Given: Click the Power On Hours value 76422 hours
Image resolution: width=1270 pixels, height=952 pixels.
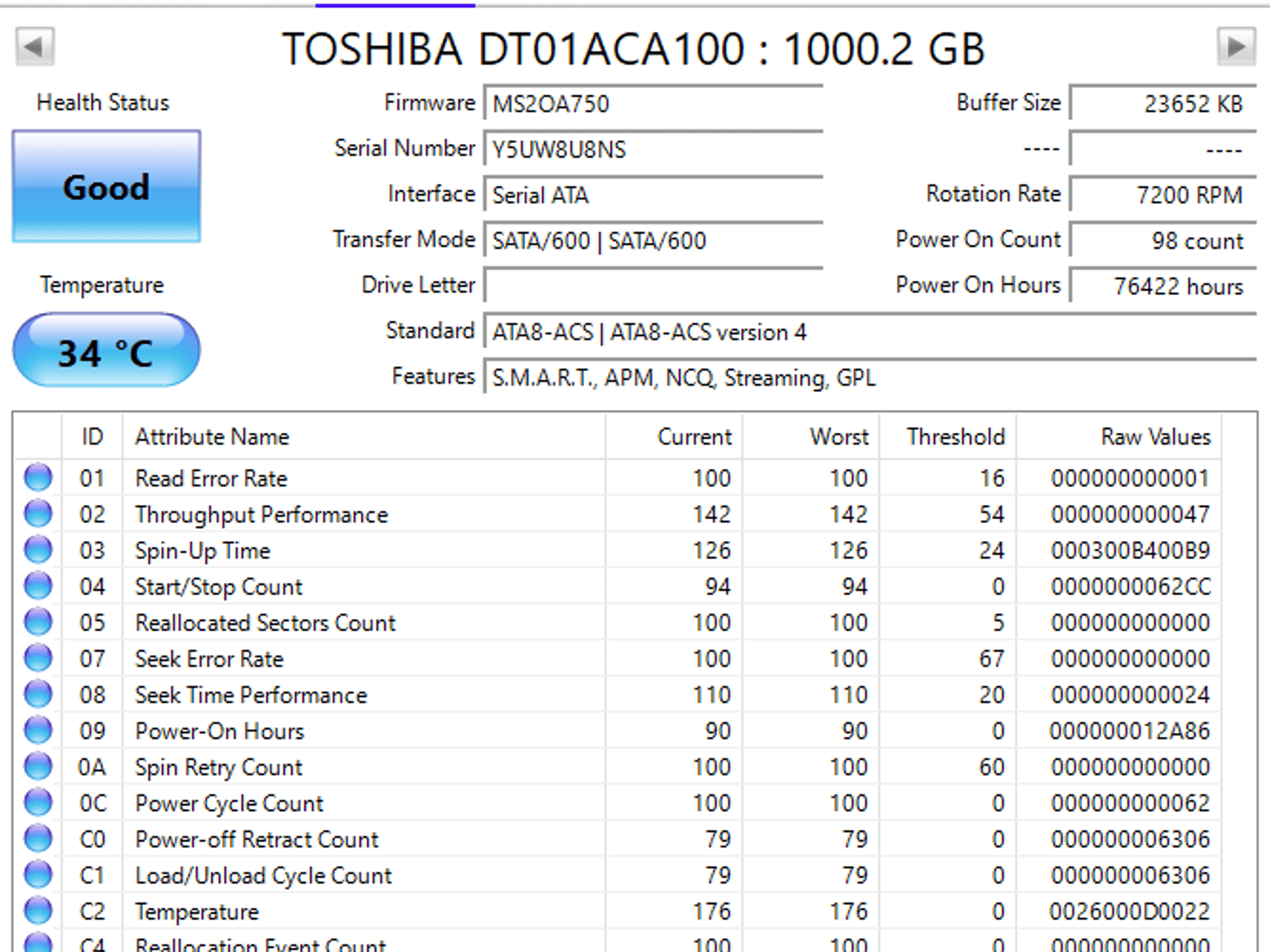Looking at the screenshot, I should (x=1163, y=285).
